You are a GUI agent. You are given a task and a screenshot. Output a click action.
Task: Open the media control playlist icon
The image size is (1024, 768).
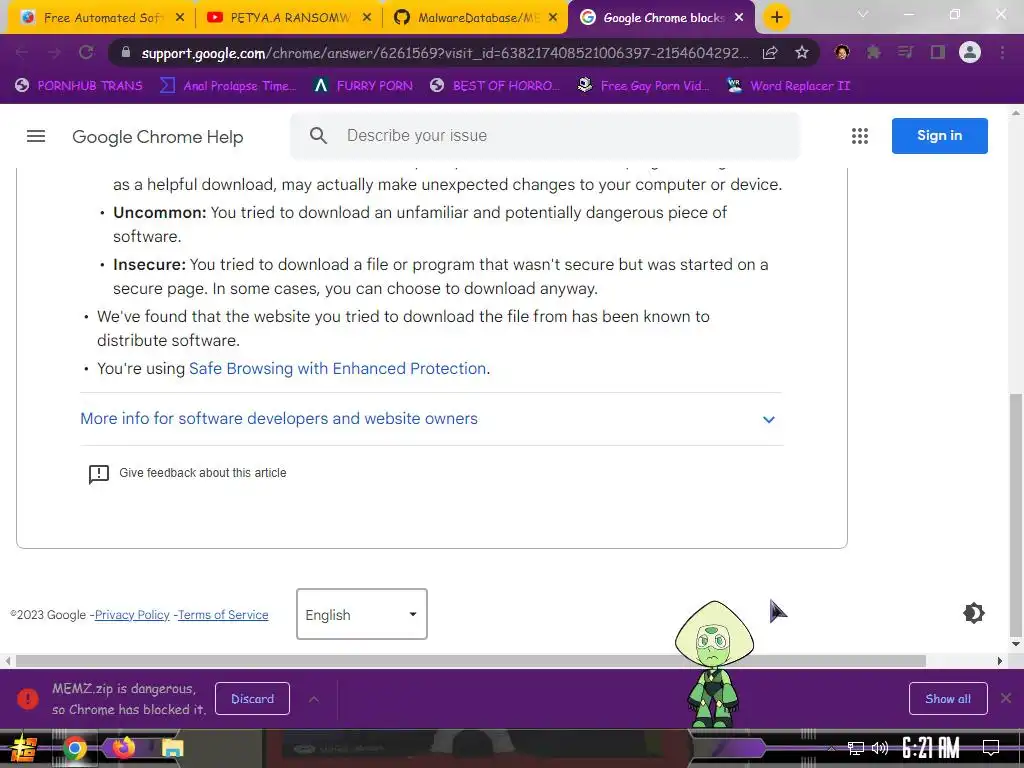(905, 52)
